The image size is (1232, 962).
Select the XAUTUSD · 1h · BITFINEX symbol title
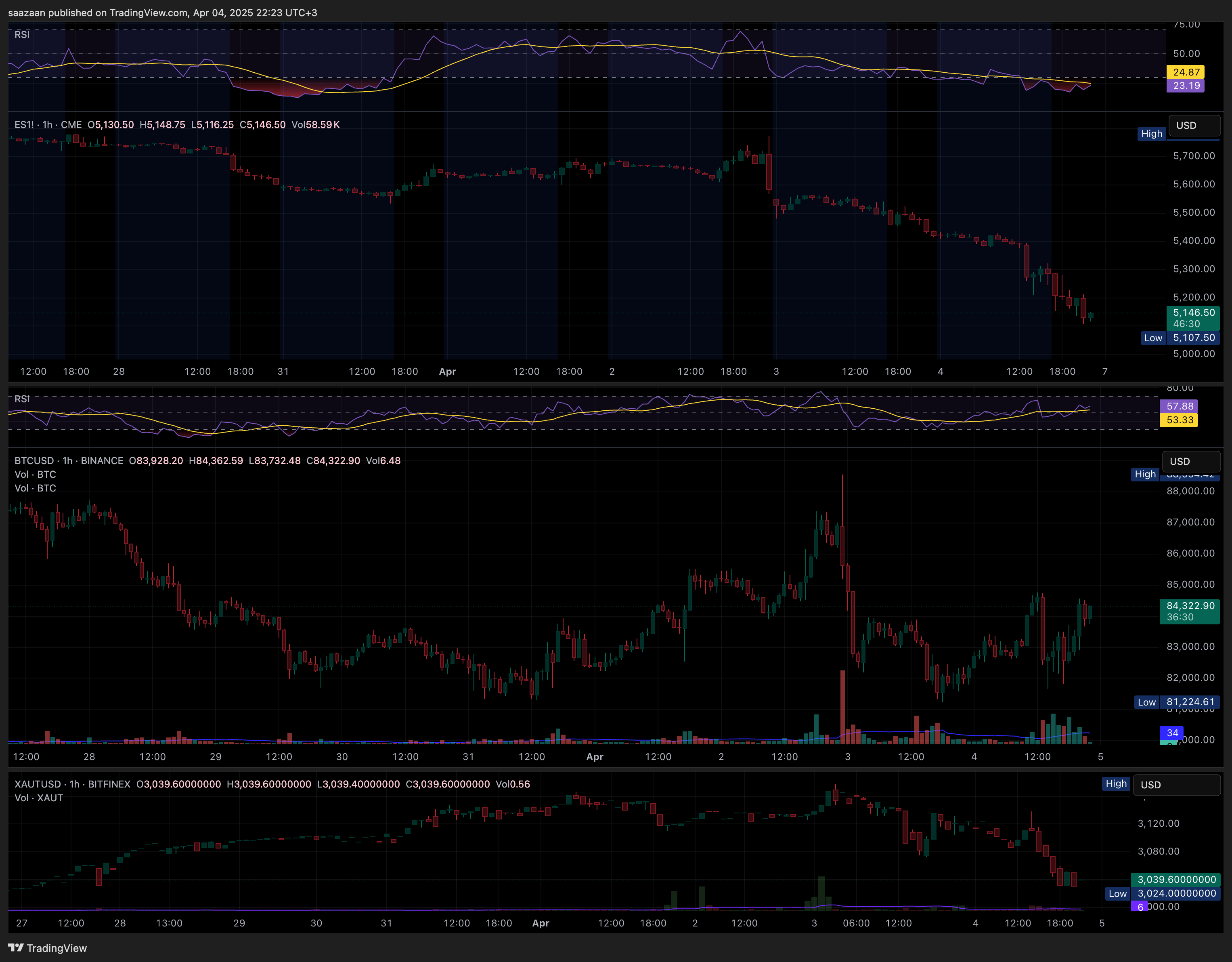coord(72,784)
